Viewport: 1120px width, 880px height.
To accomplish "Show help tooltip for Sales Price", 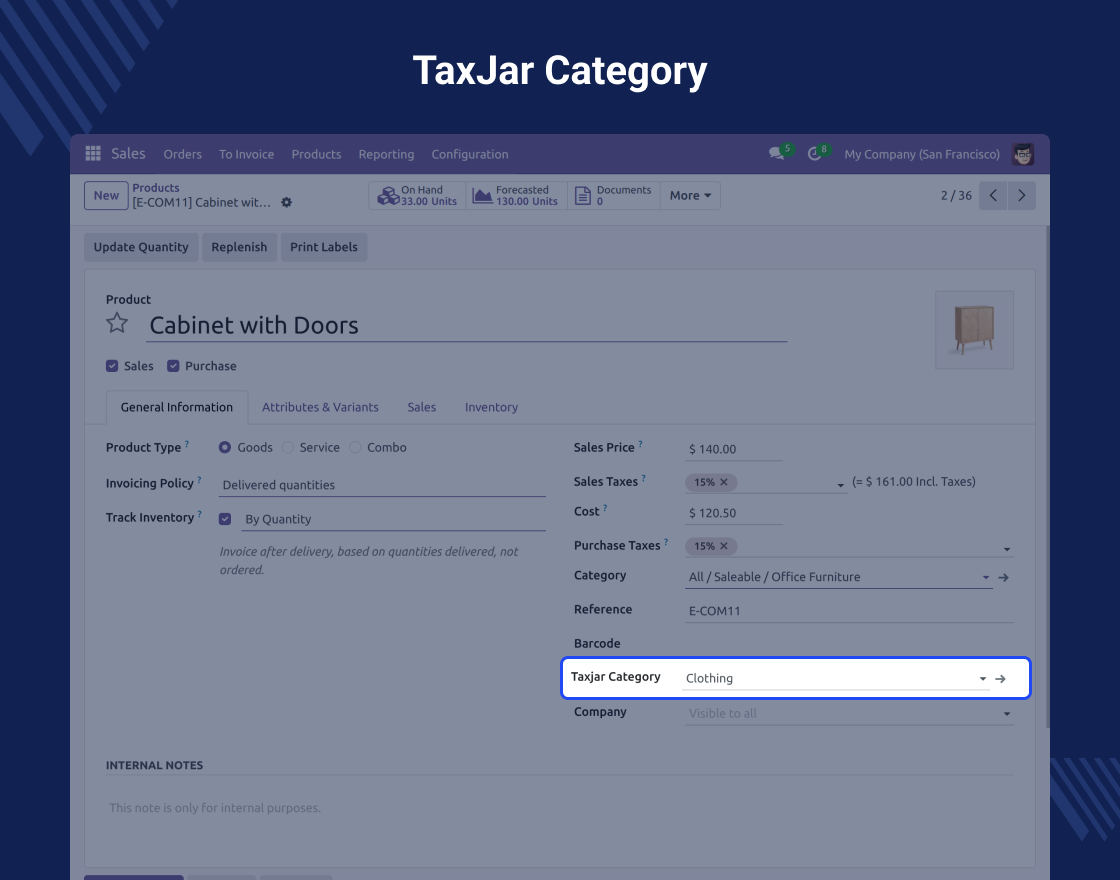I will click(641, 444).
